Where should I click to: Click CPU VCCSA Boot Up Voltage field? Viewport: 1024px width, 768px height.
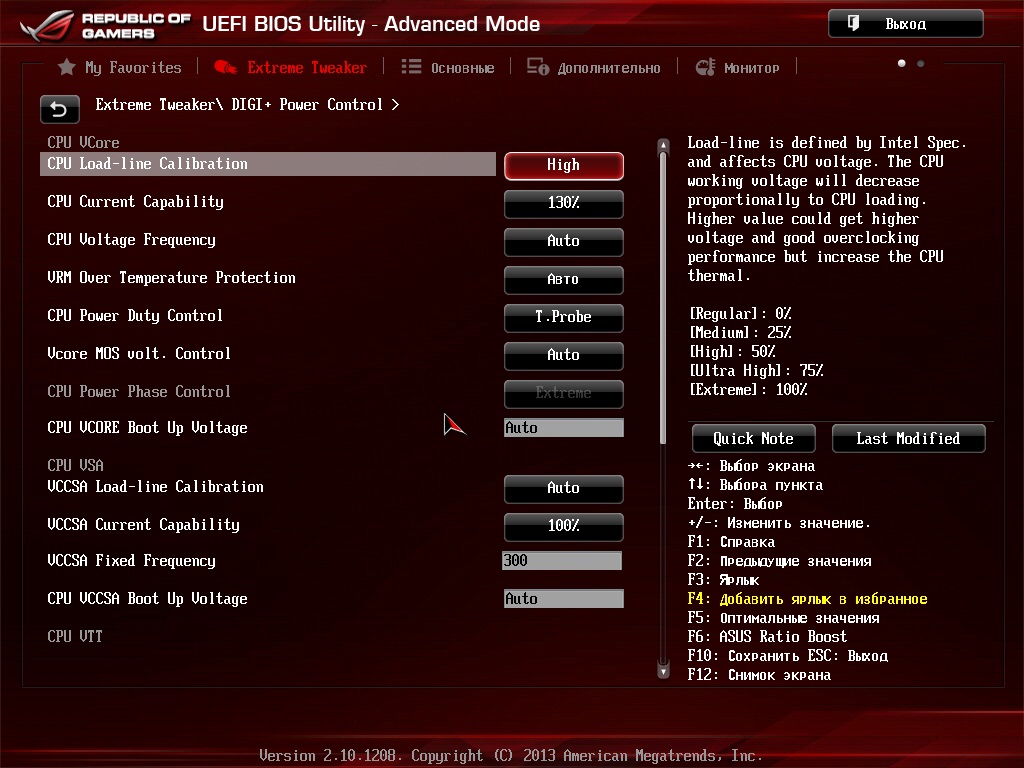click(564, 598)
